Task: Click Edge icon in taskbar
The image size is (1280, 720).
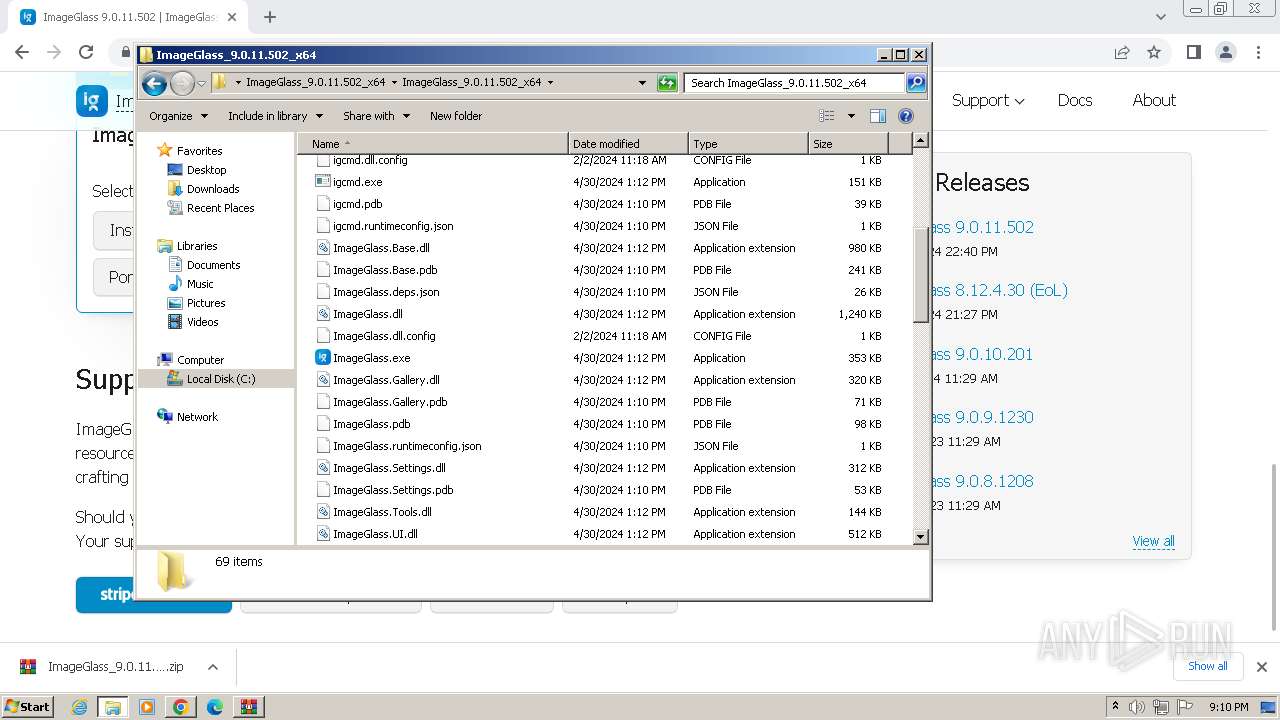Action: pyautogui.click(x=214, y=707)
